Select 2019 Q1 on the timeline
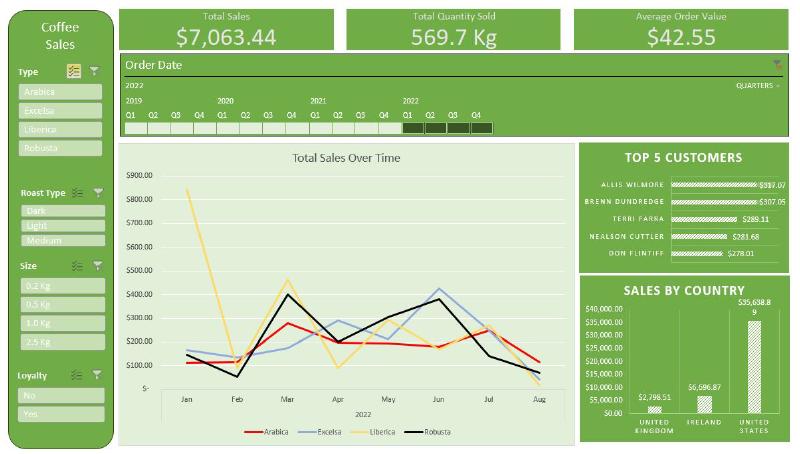This screenshot has height=454, width=800. 135,128
